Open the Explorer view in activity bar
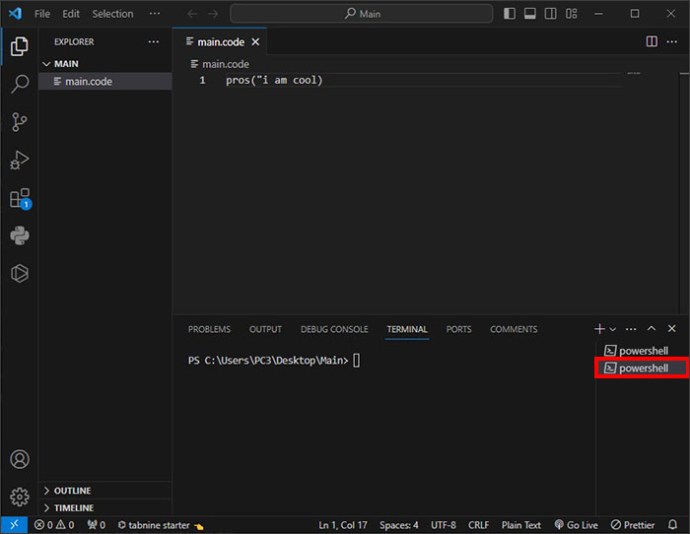This screenshot has height=534, width=690. point(19,46)
